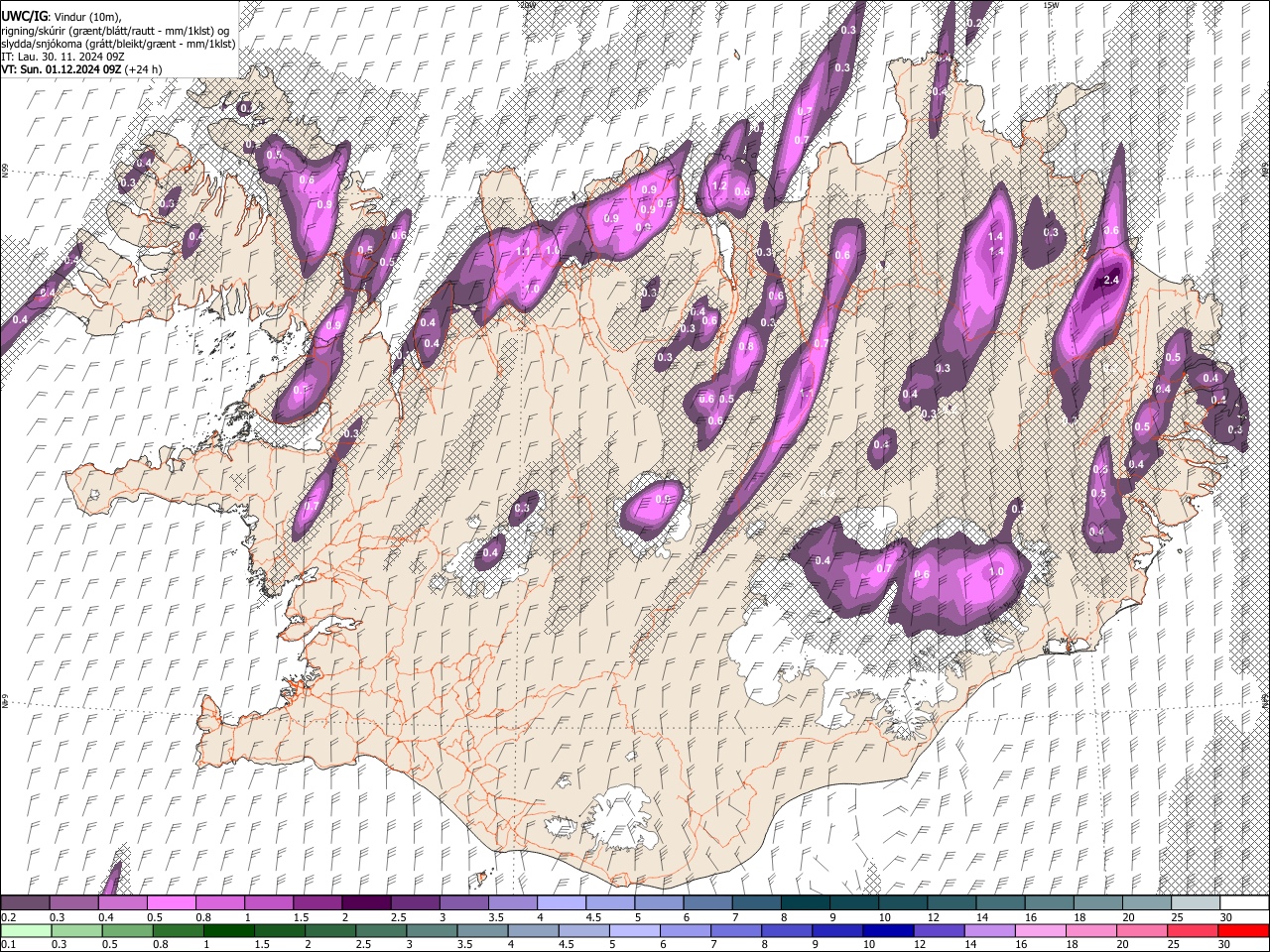Click the violet swatch between 12 and 14 in bottom scale
Viewport: 1270px width, 952px height.
point(940,930)
